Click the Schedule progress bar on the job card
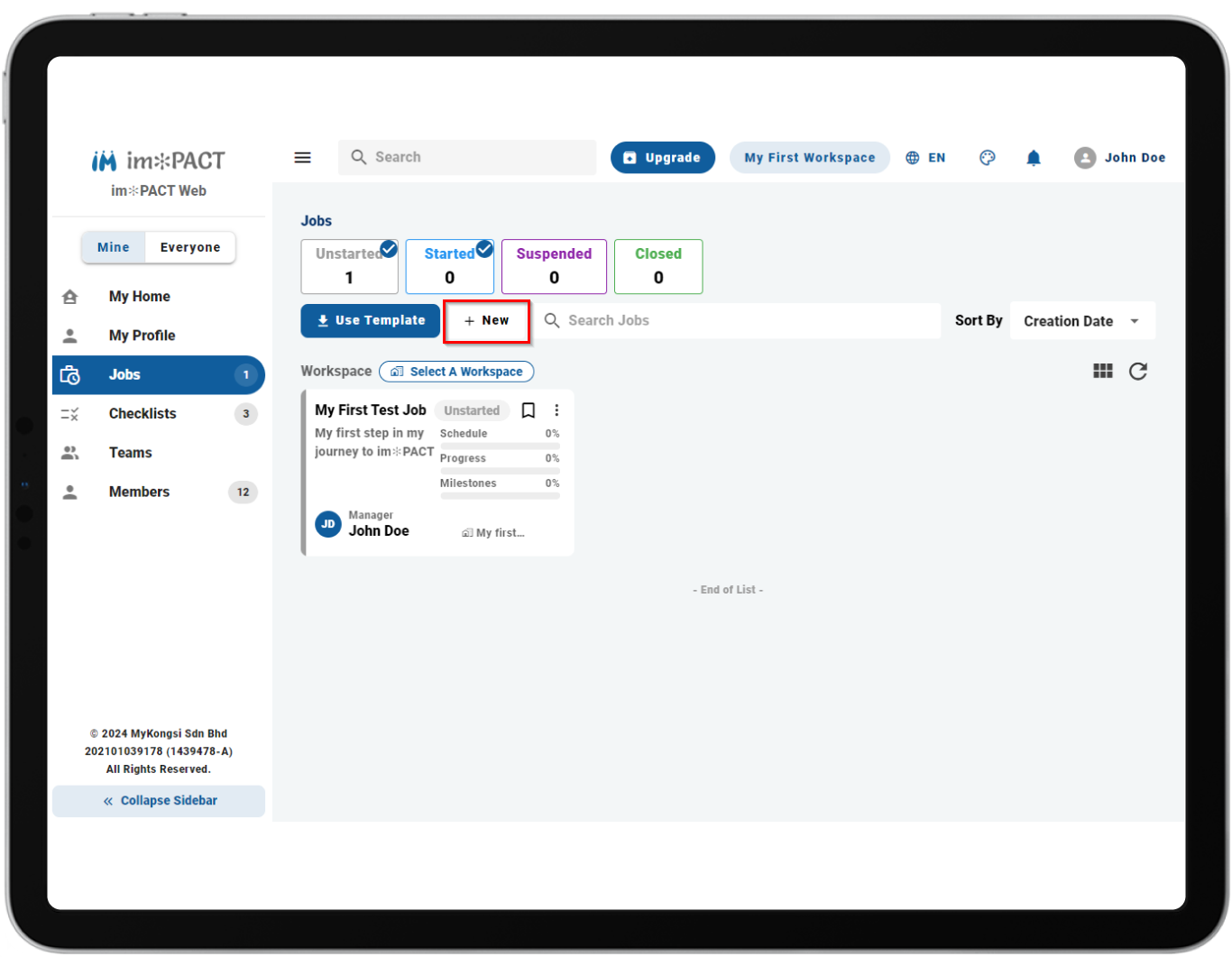Viewport: 1232px width, 957px height. (x=500, y=446)
